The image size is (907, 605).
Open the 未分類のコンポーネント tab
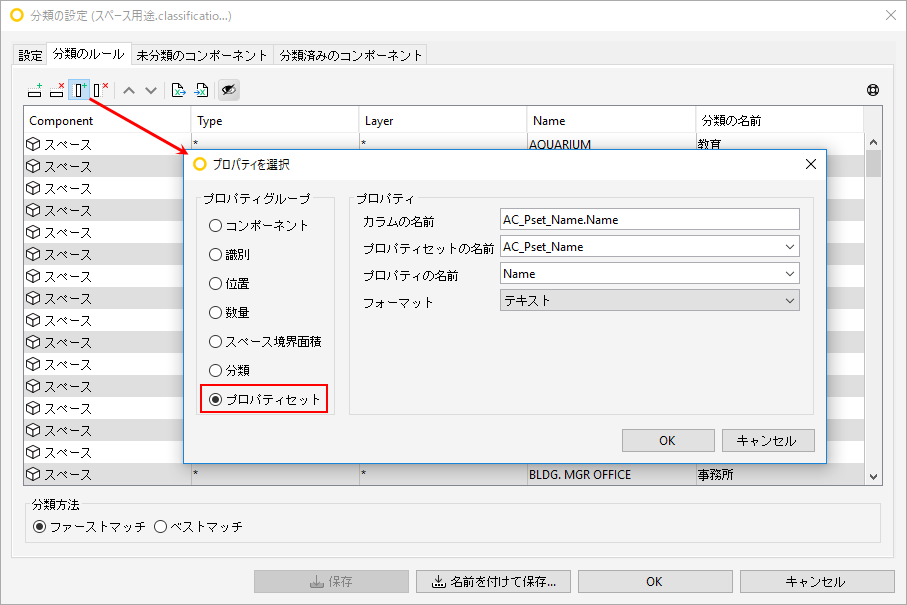202,56
